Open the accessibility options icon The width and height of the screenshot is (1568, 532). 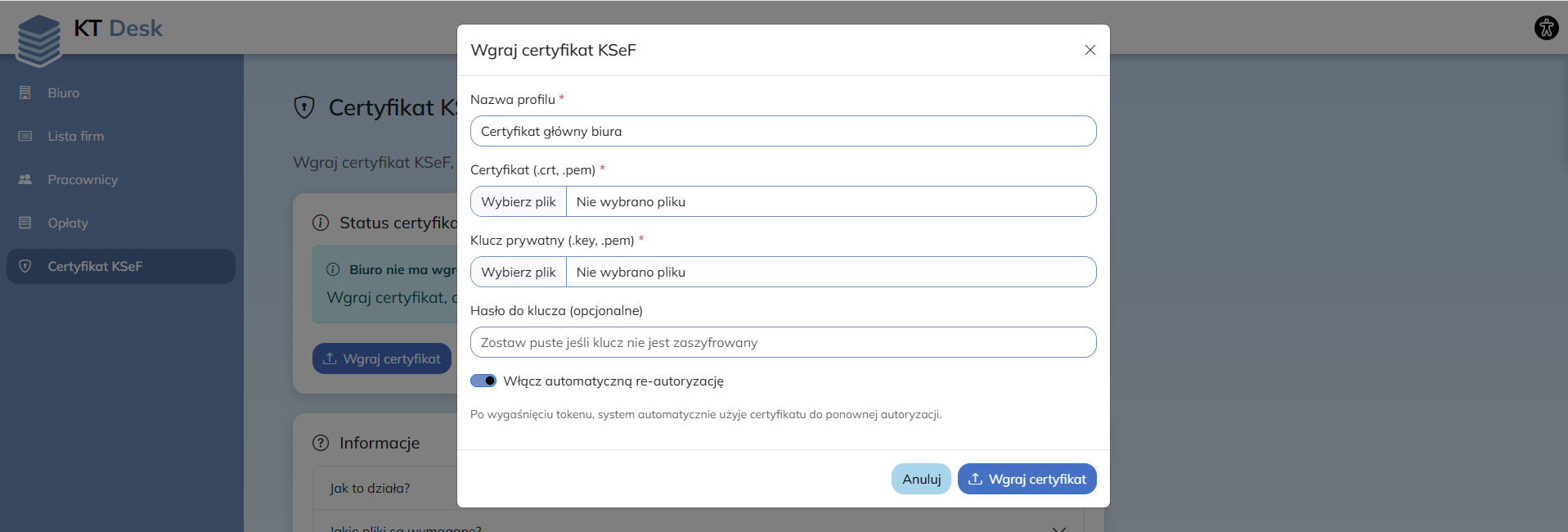coord(1546,28)
